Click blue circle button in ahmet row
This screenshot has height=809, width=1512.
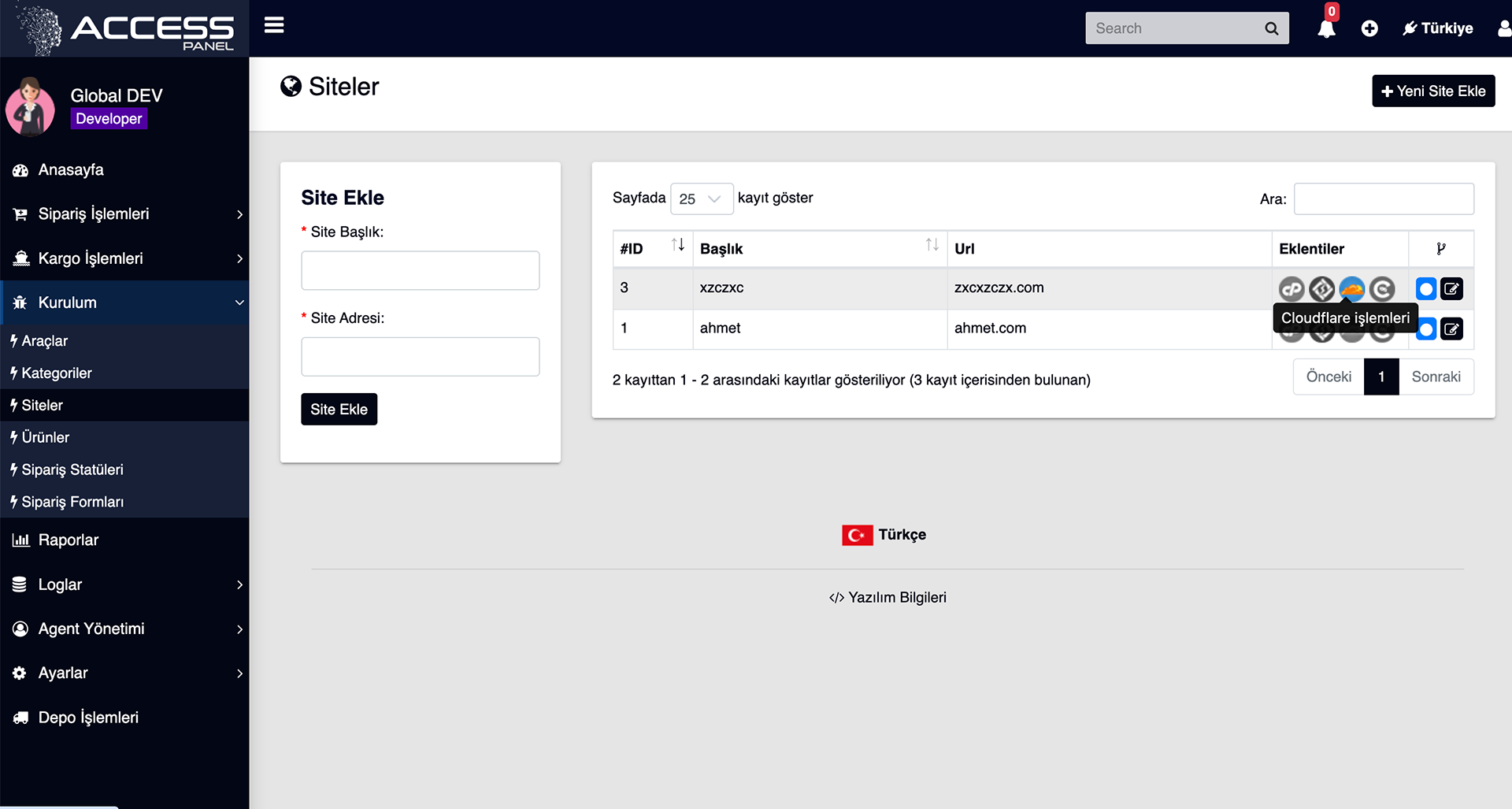pyautogui.click(x=1426, y=329)
